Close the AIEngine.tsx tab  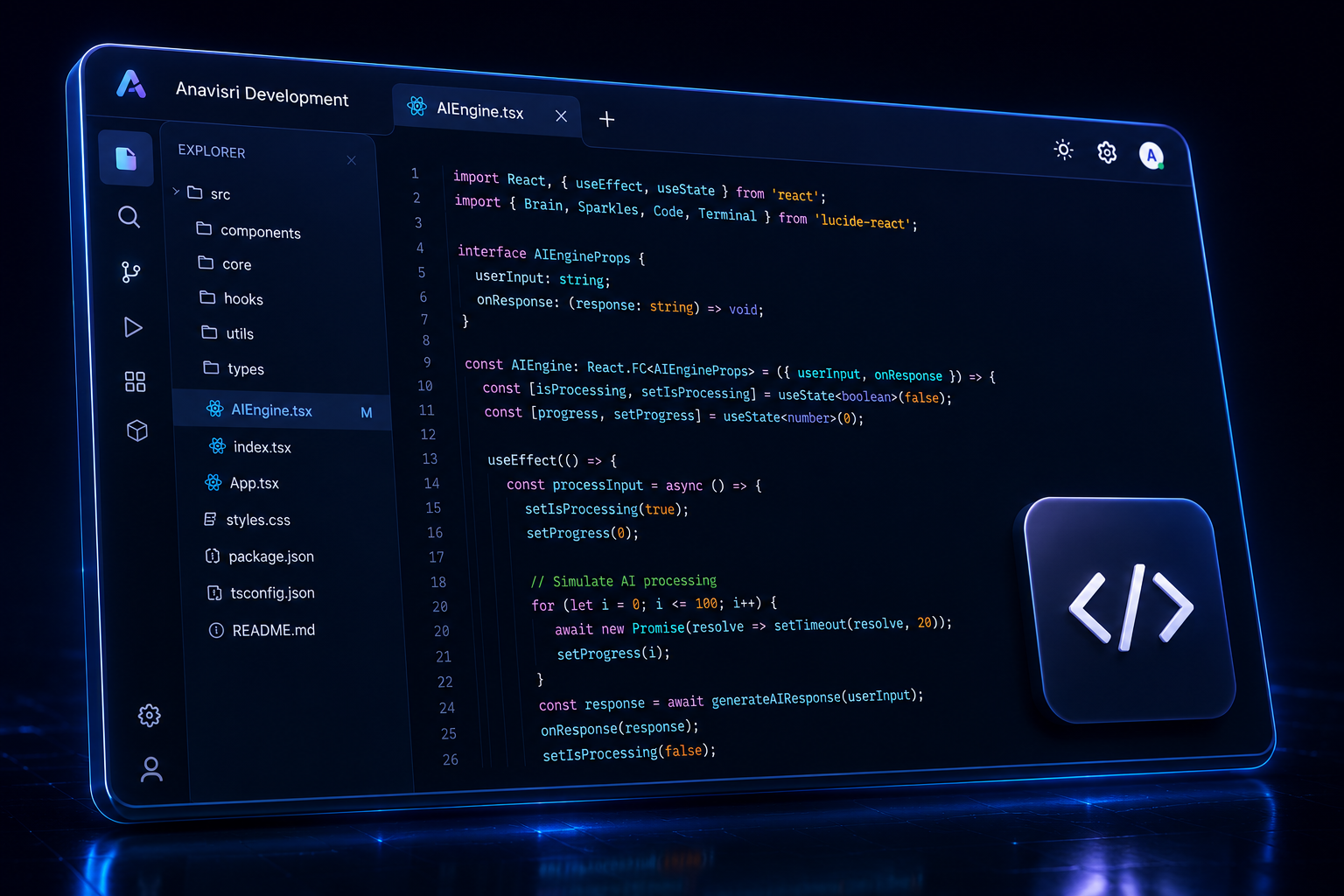click(x=561, y=115)
